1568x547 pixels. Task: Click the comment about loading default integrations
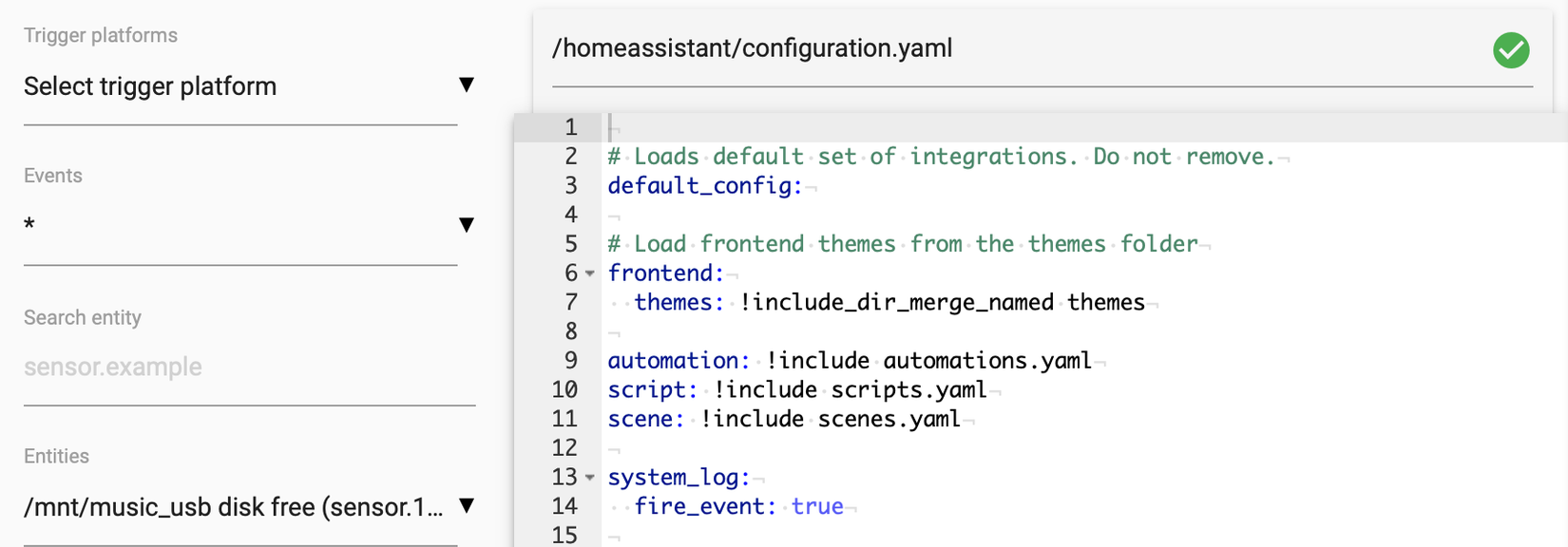941,157
